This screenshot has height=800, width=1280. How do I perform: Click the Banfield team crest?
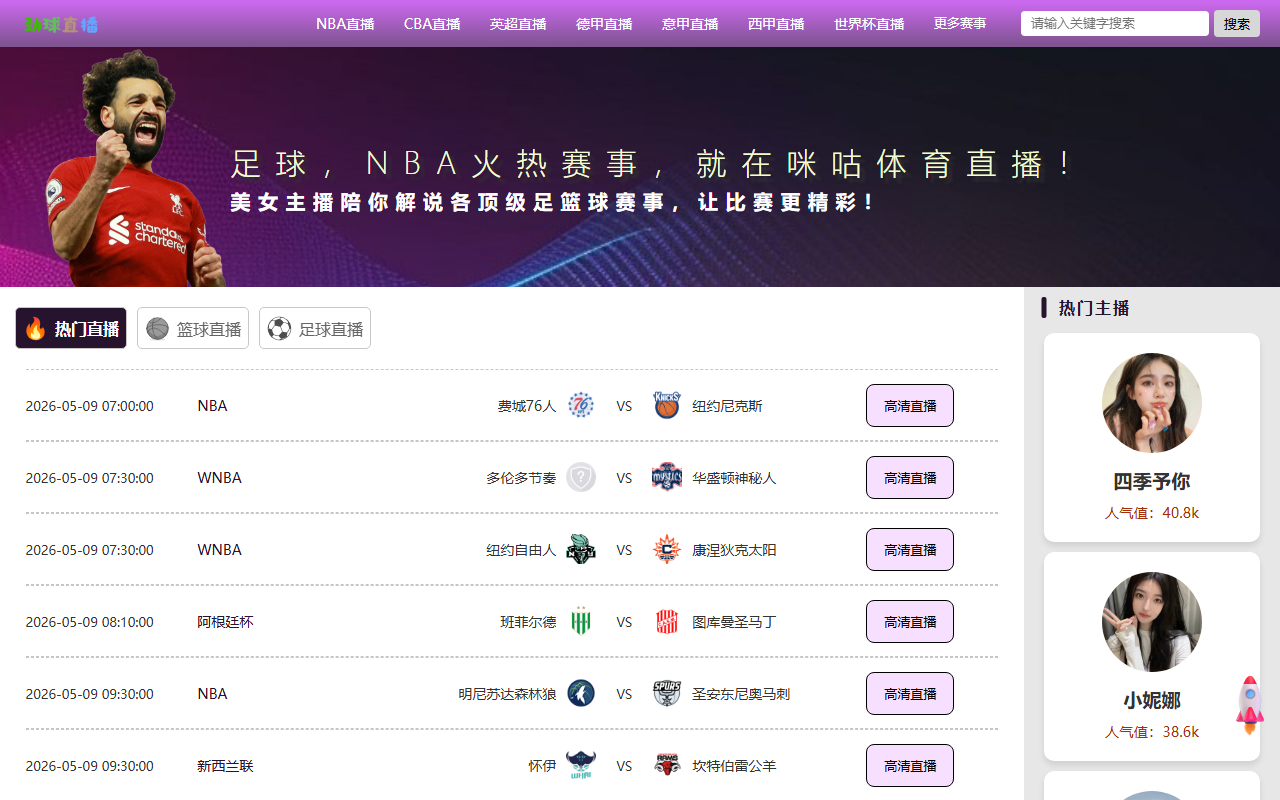tap(581, 621)
